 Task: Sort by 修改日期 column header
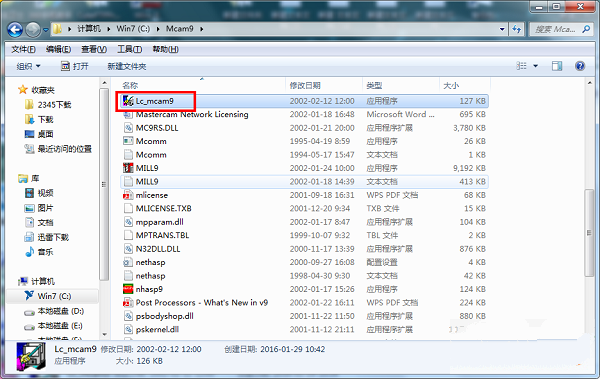(305, 85)
